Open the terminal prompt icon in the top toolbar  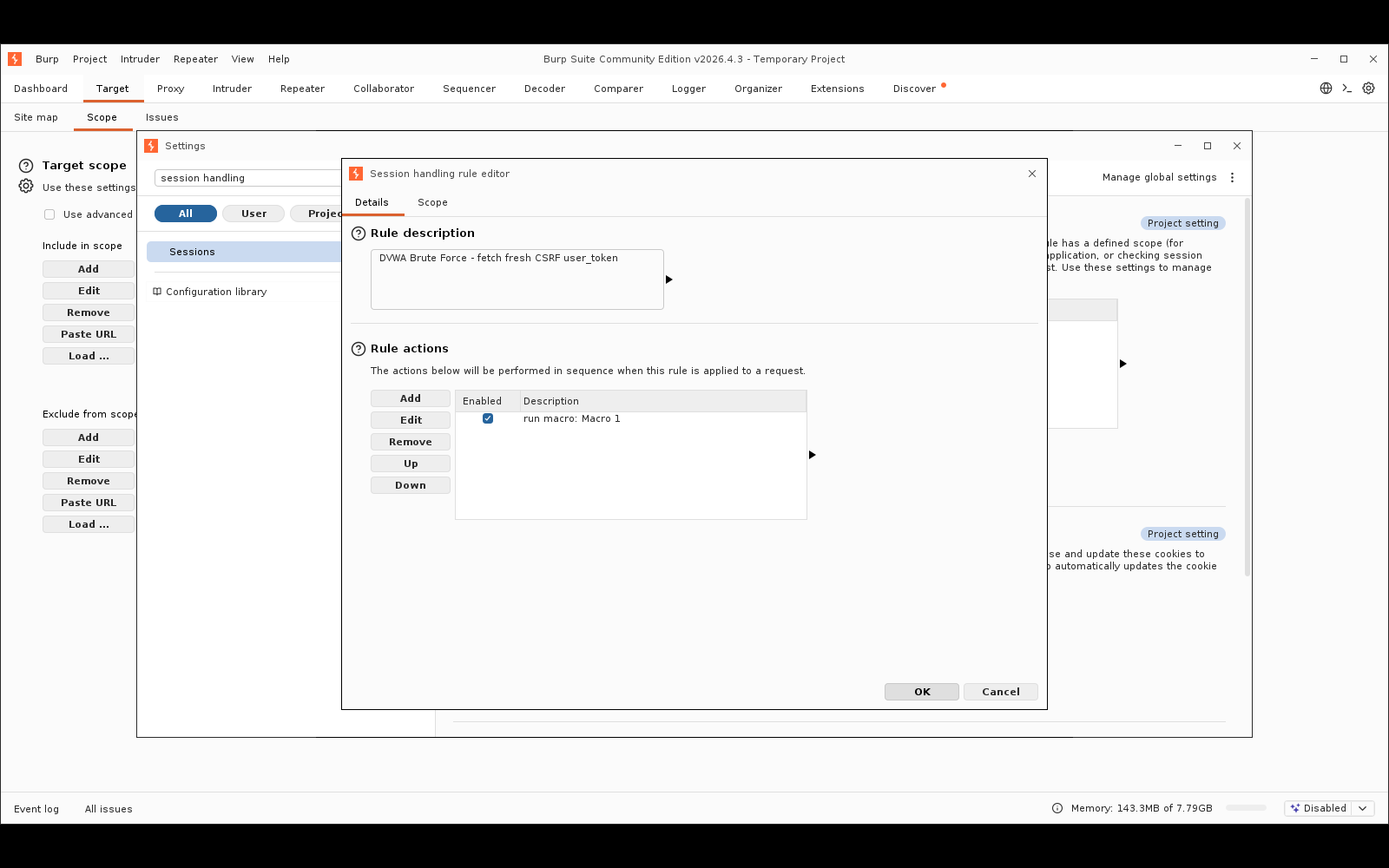point(1347,89)
